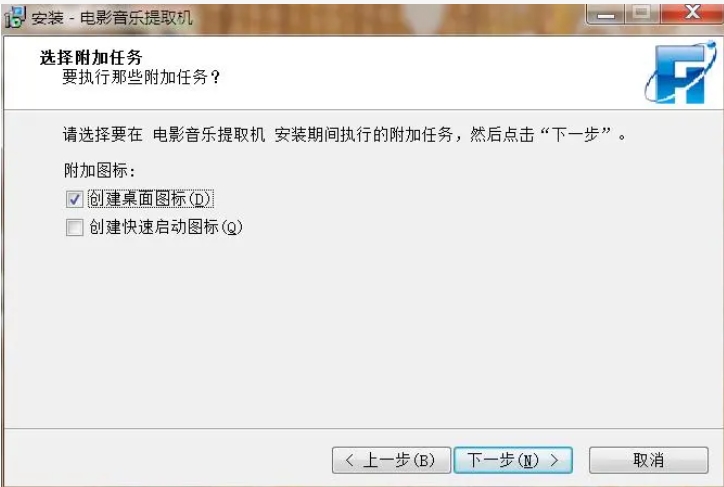Click the instruction text mentioning 下一步
The image size is (724, 487).
tap(344, 135)
